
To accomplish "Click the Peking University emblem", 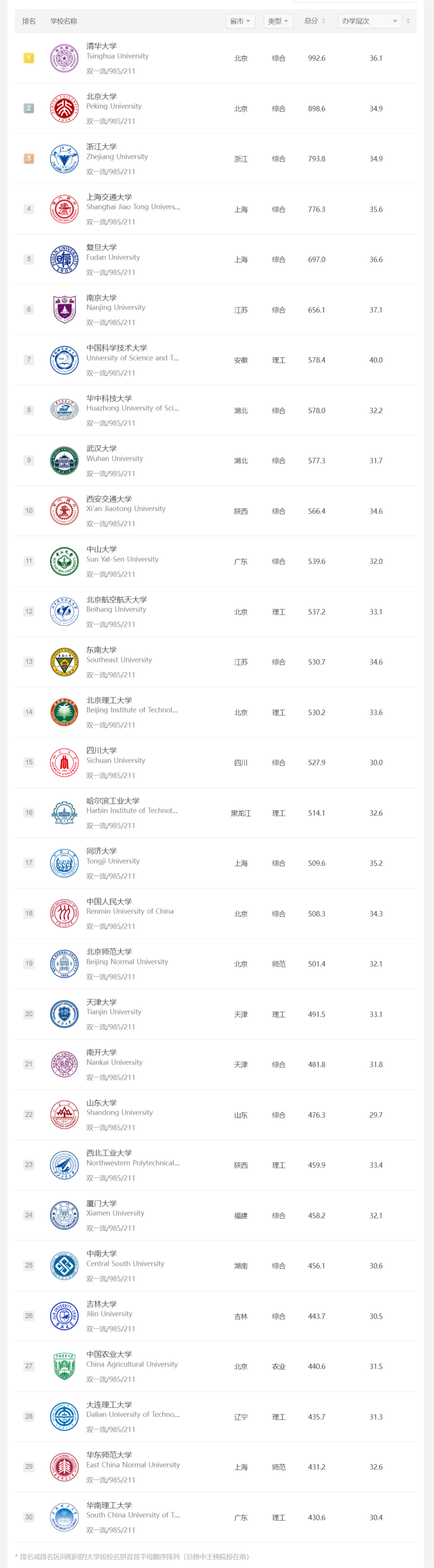I will [x=64, y=109].
